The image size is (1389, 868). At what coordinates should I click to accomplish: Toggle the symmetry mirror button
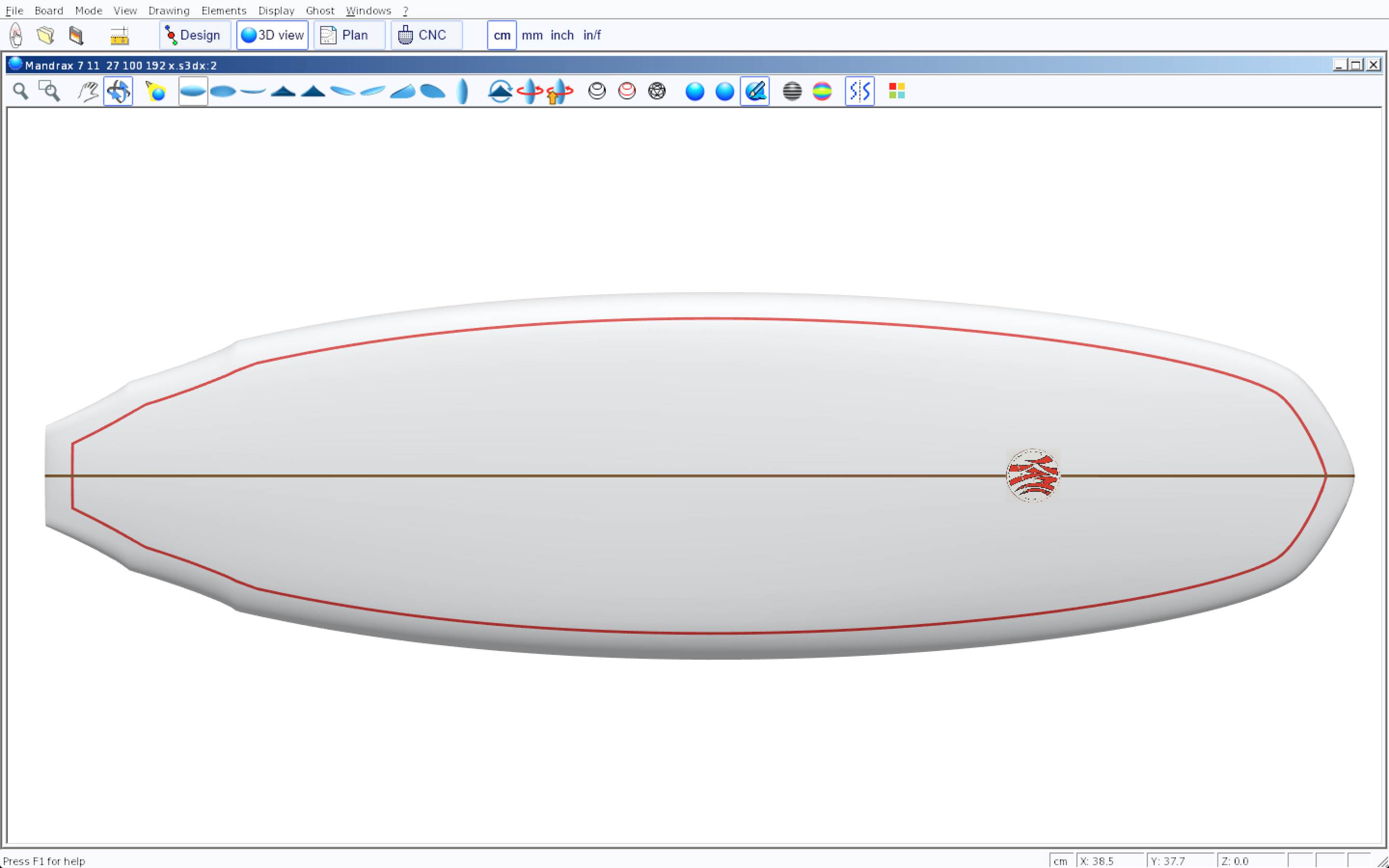[x=859, y=91]
